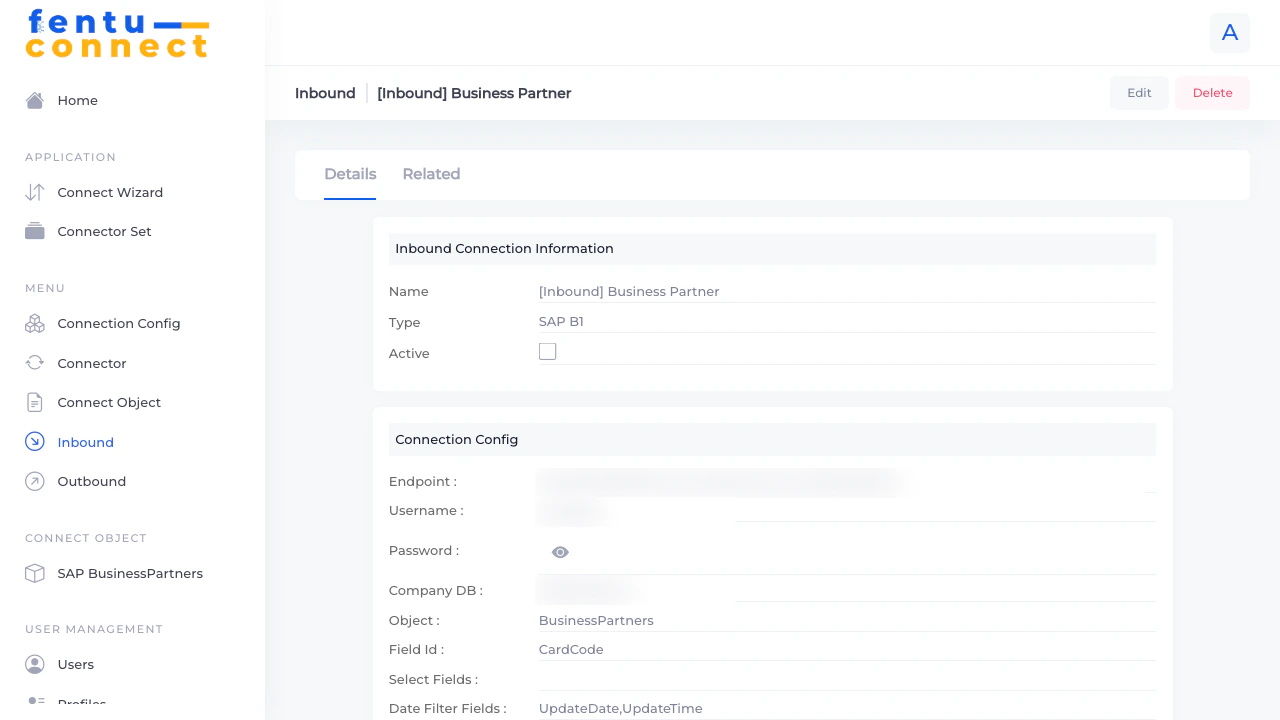This screenshot has width=1280, height=720.
Task: Select Inbound in the sidebar
Action: pos(86,442)
